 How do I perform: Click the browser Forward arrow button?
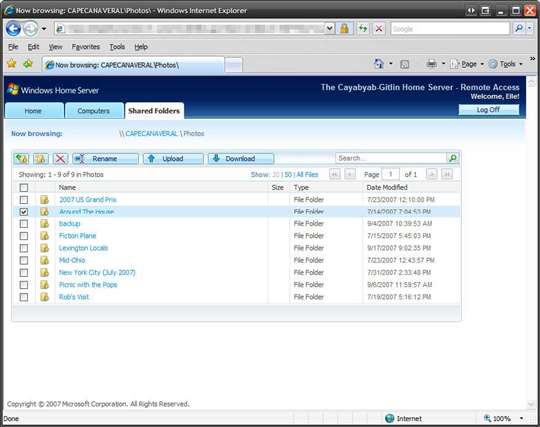click(31, 29)
